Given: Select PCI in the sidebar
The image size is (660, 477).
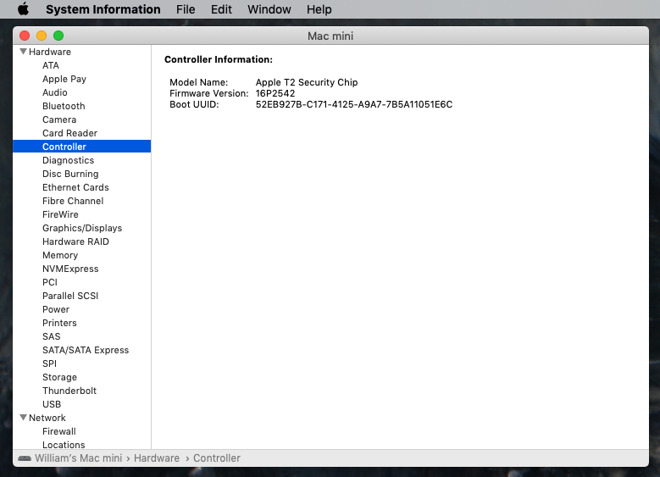Looking at the screenshot, I should point(50,282).
